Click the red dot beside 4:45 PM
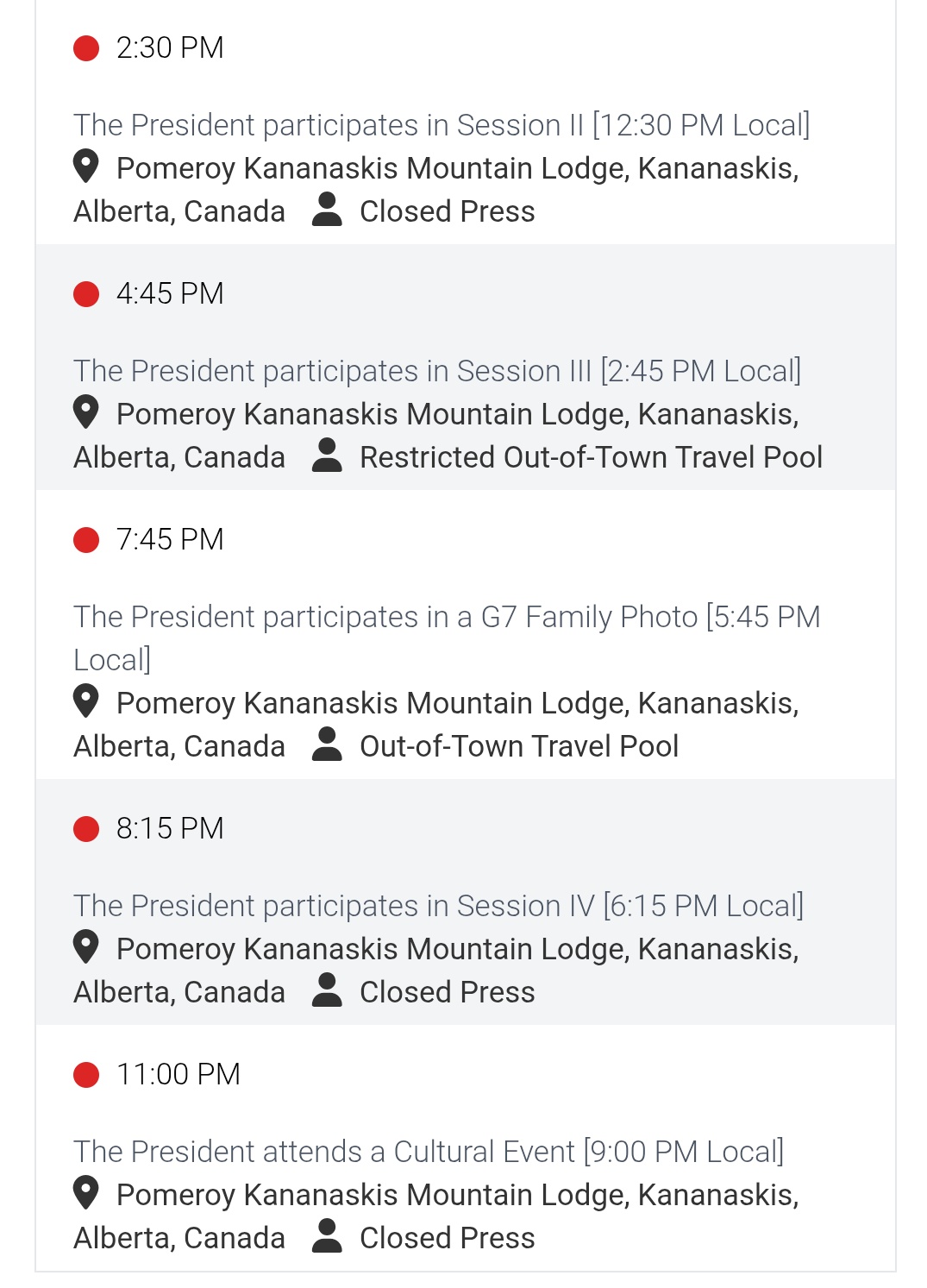Screen dimensions: 927x1288 point(86,294)
